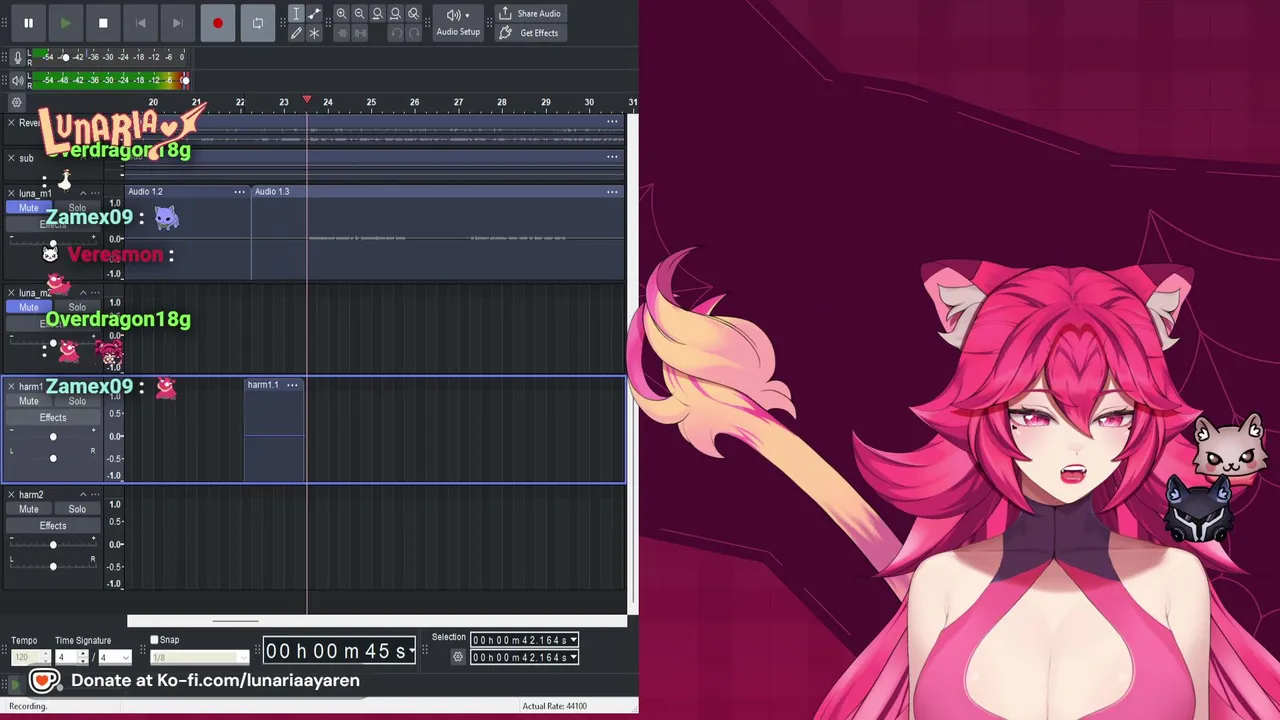This screenshot has height=720, width=1280.
Task: Click the Share Audio button
Action: 529,14
